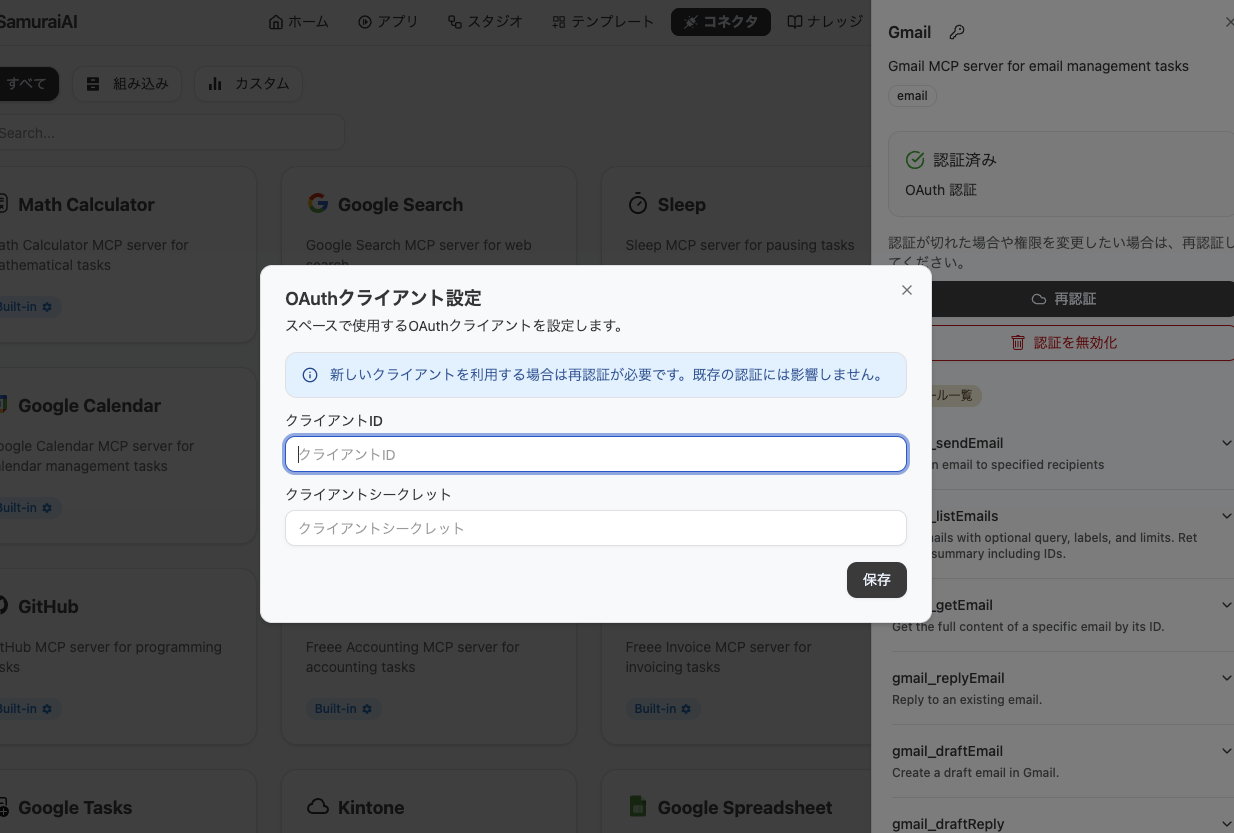Viewport: 1234px width, 833px height.
Task: Click the studio icon in the スタジオ tab
Action: (x=455, y=22)
